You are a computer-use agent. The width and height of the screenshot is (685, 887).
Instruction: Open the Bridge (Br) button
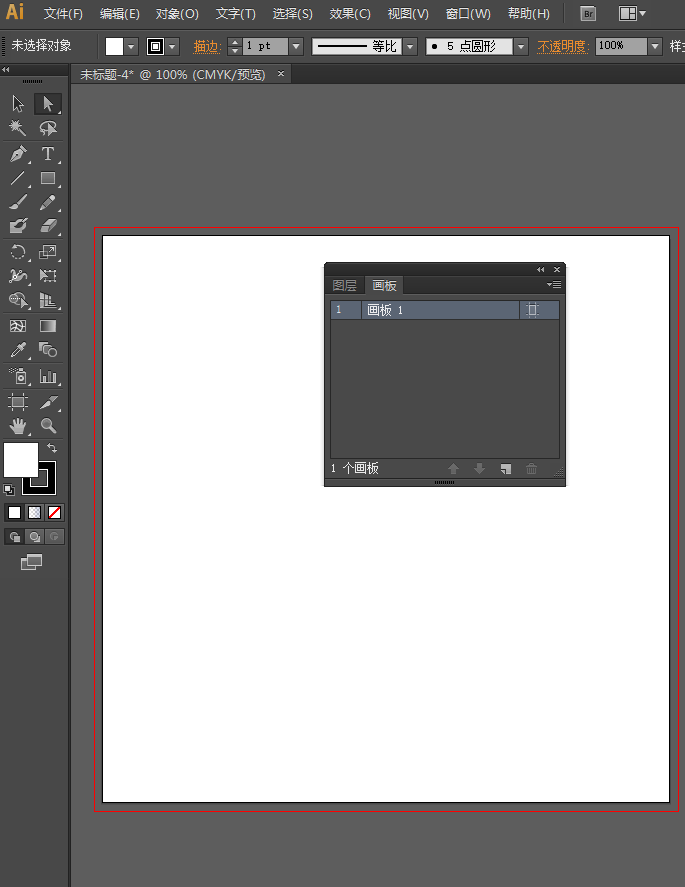tap(589, 14)
